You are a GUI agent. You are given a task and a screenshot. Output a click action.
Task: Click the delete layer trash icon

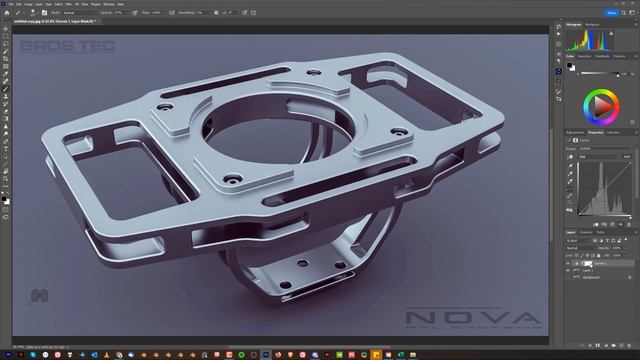click(x=629, y=345)
